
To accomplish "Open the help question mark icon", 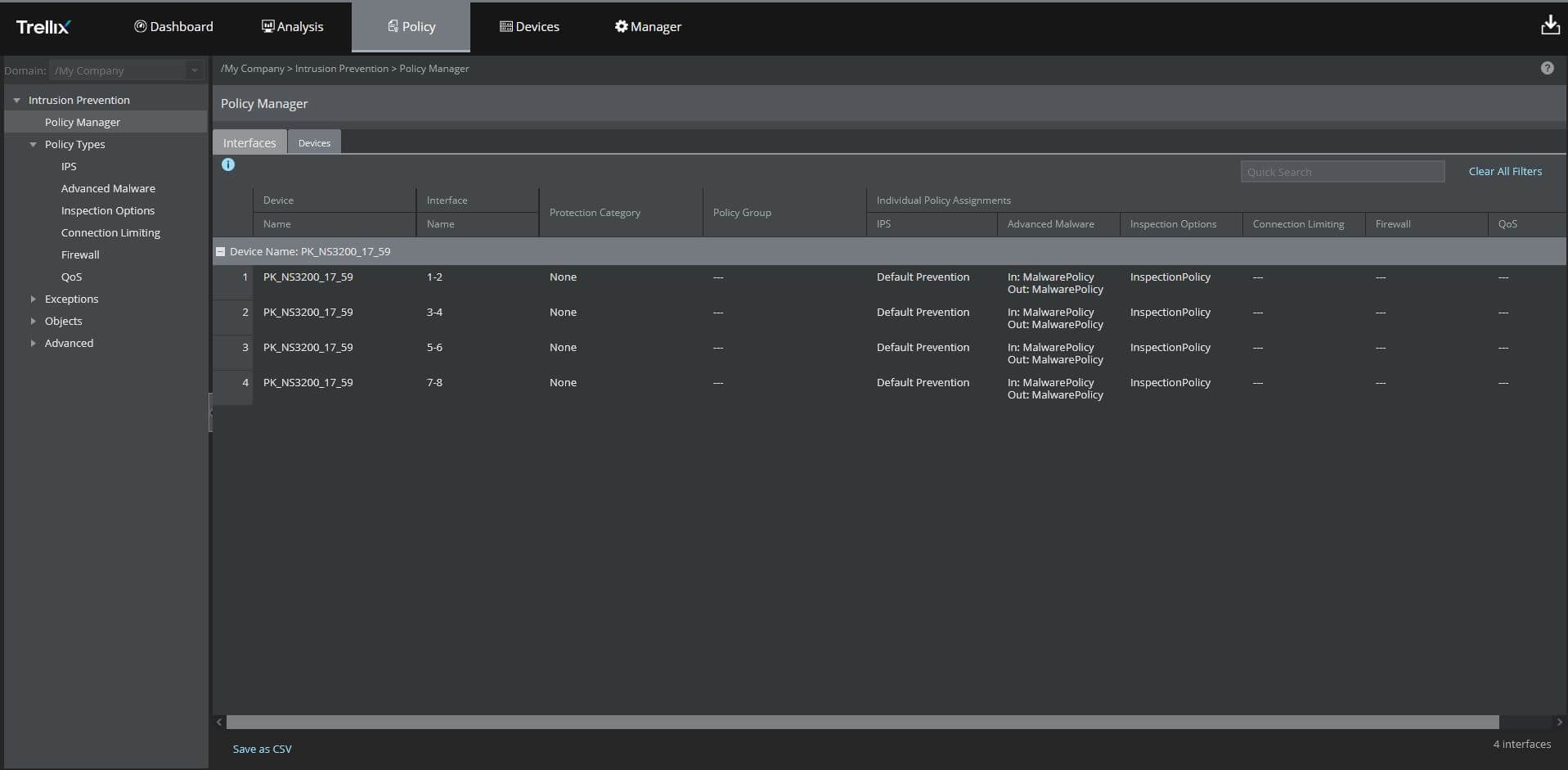I will pos(1547,69).
